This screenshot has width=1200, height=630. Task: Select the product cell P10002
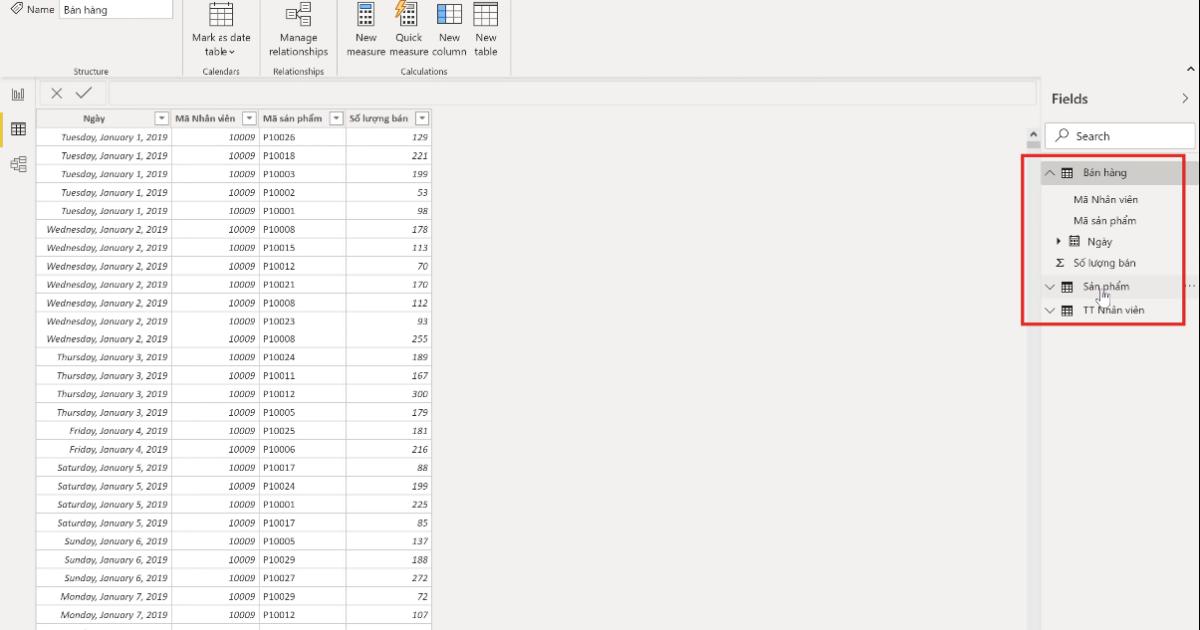pyautogui.click(x=303, y=192)
